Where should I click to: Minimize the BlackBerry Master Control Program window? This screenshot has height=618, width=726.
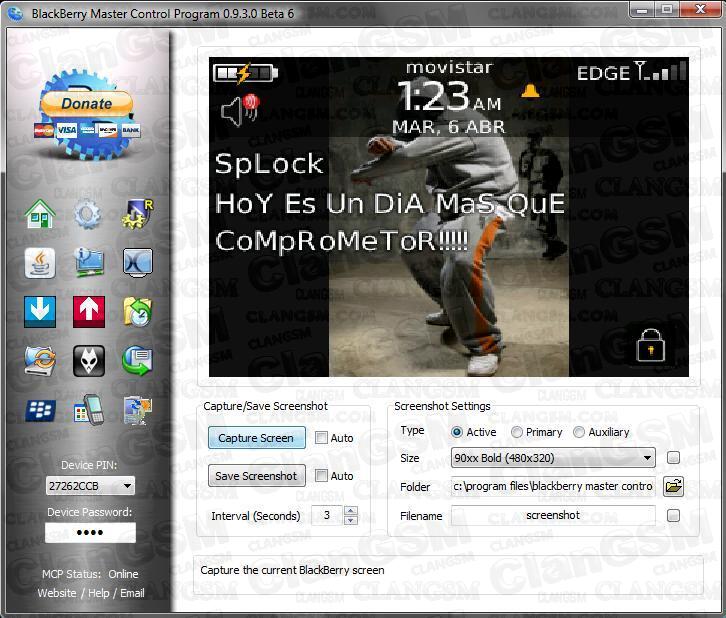click(642, 9)
